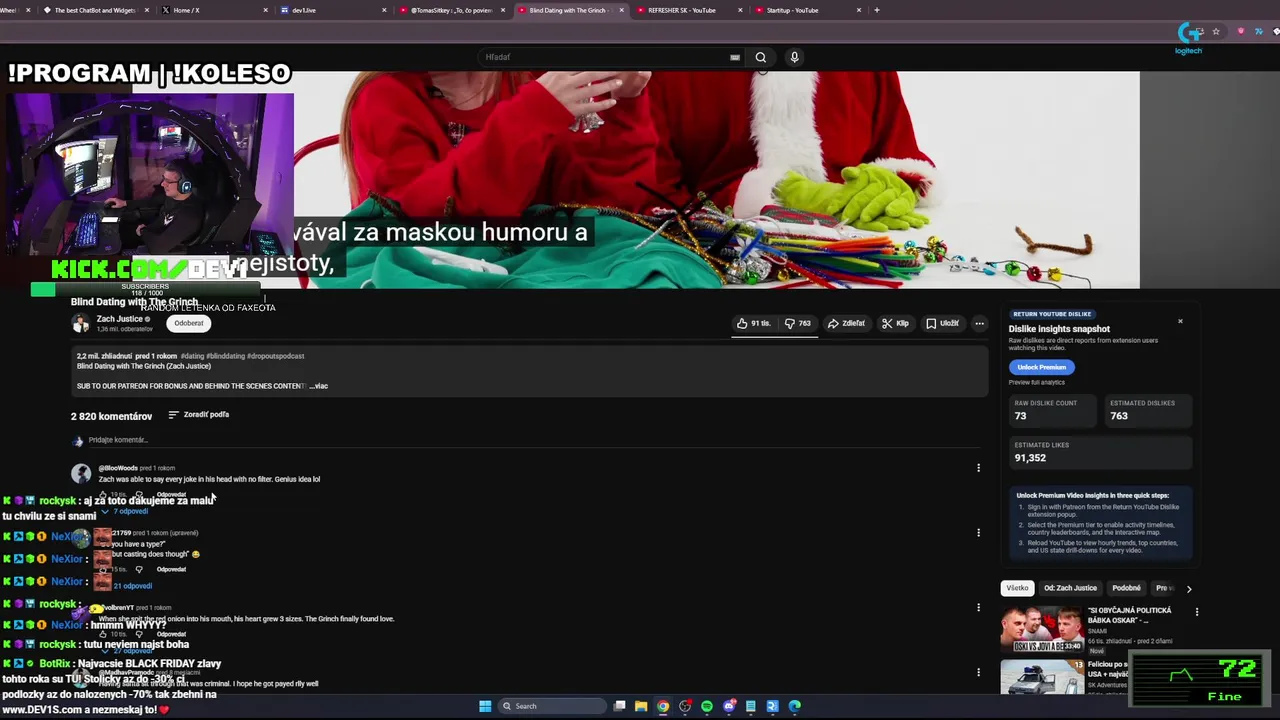Create a clip with the Klip scissors
This screenshot has width=1280, height=720.
click(895, 324)
